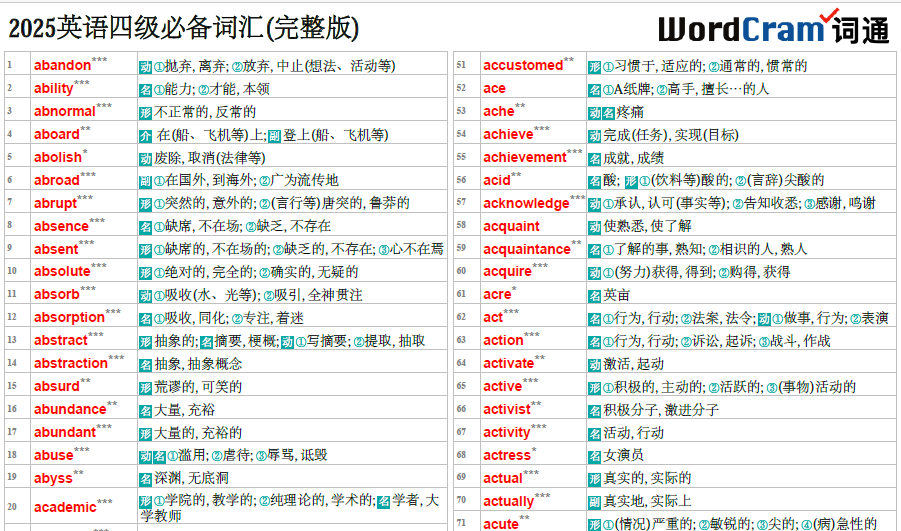This screenshot has height=531, width=901.
Task: Click the 形 tag in the abnormal row
Action: [146, 112]
